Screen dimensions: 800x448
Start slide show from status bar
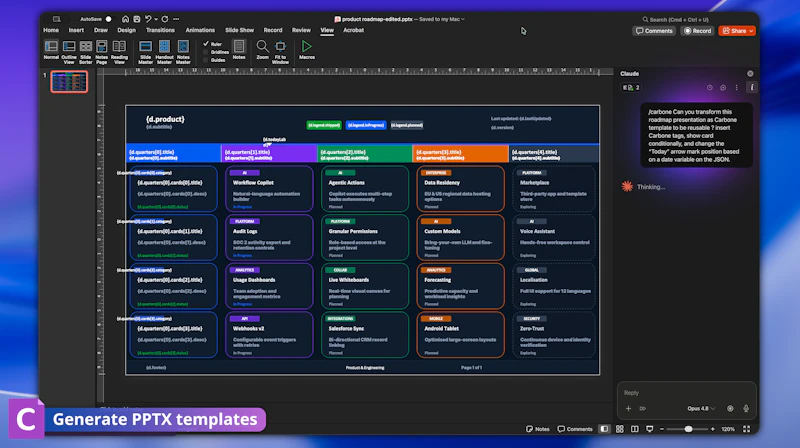(649, 429)
